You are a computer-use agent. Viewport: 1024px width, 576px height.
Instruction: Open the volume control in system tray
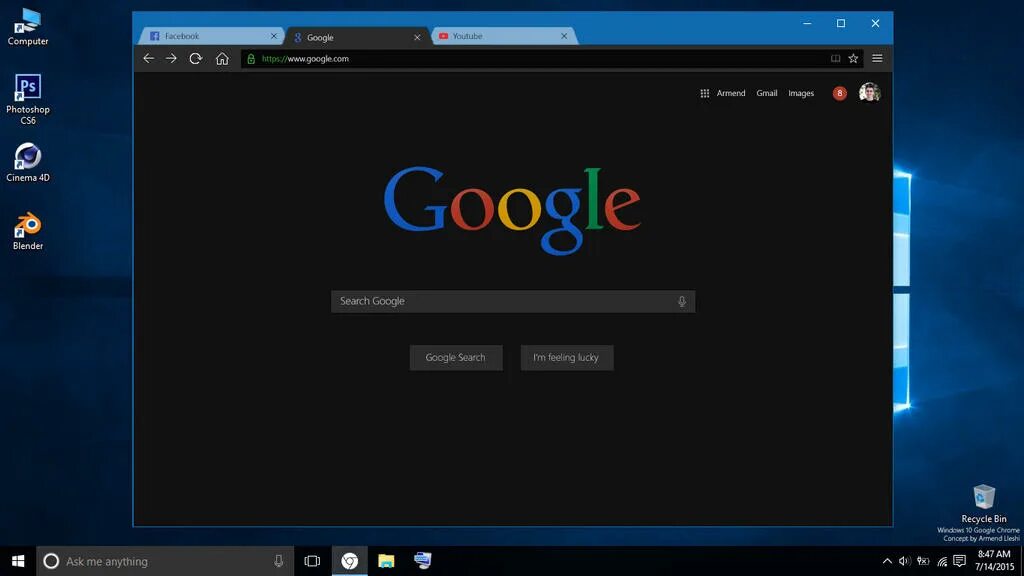904,561
